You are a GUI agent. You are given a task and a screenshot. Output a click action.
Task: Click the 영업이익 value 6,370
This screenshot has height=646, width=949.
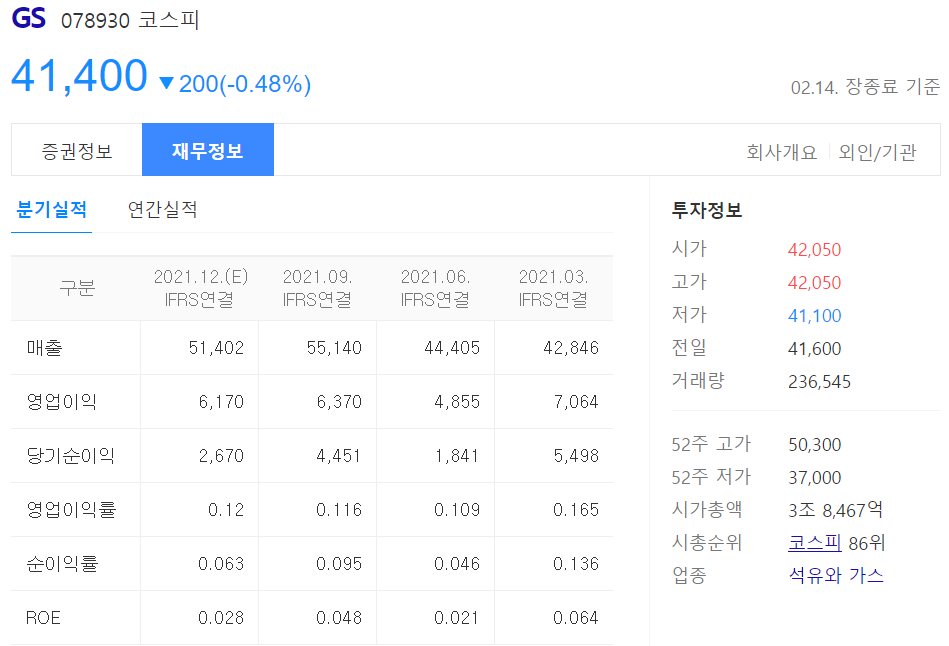coord(339,401)
